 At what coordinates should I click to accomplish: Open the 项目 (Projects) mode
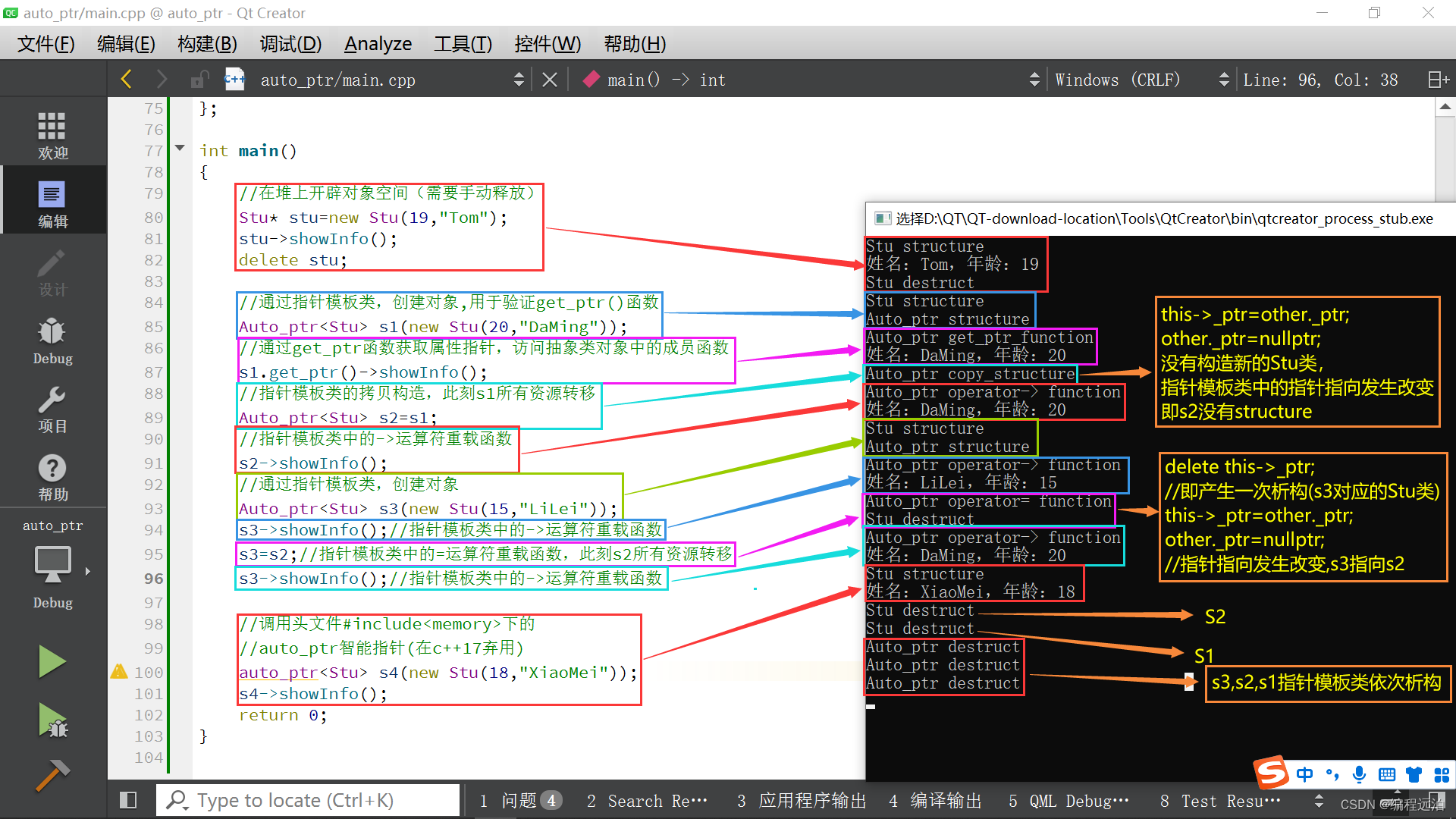52,409
